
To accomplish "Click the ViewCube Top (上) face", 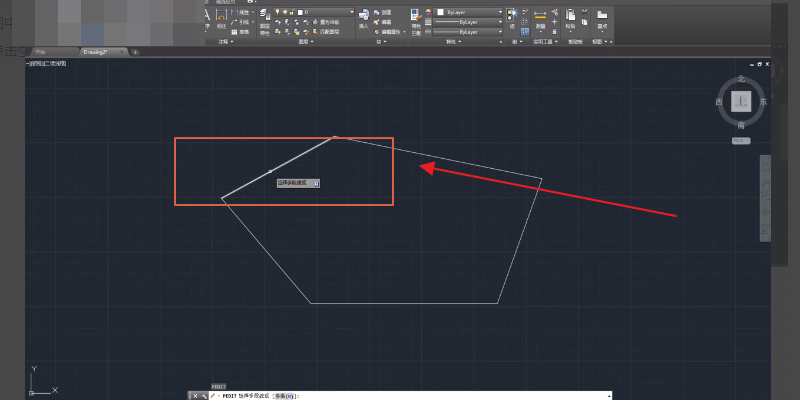I will click(741, 102).
